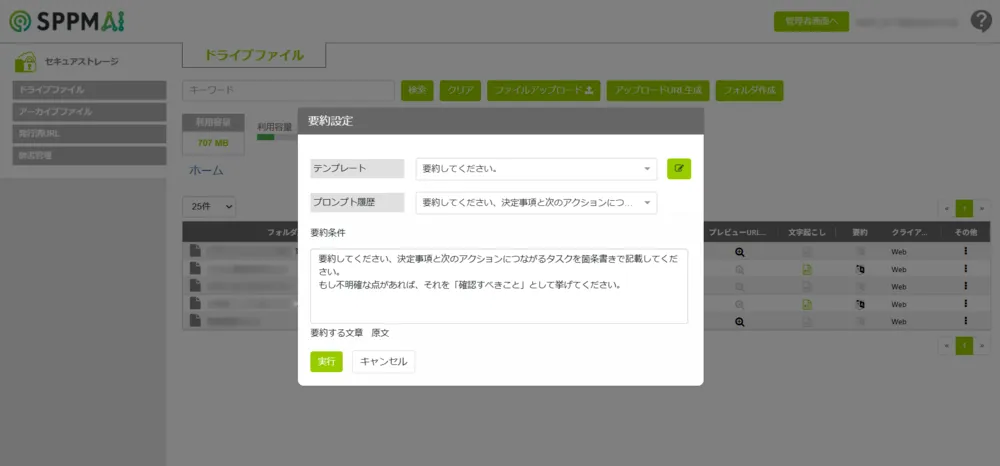1000x466 pixels.
Task: Click the summary icon in the second row
Action: (x=860, y=270)
